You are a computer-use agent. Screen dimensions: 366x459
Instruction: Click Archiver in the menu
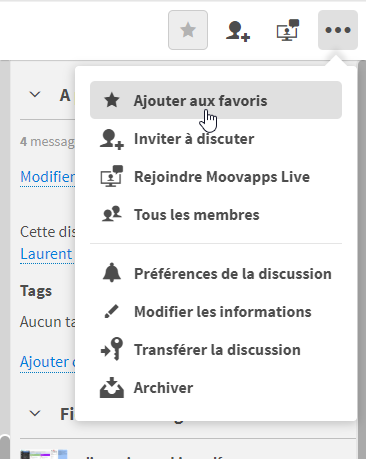click(x=216, y=388)
